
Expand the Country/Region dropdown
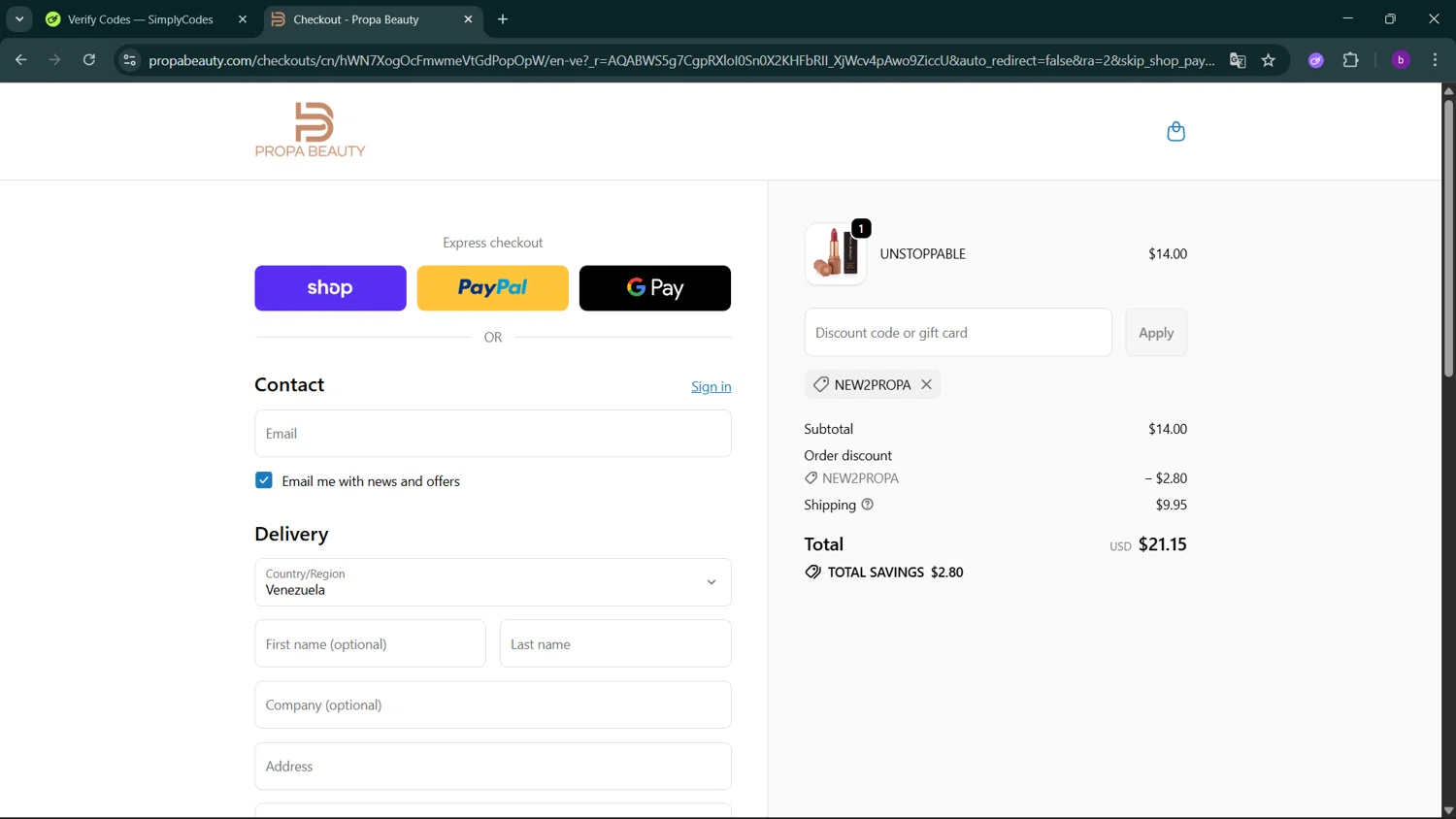click(x=493, y=582)
